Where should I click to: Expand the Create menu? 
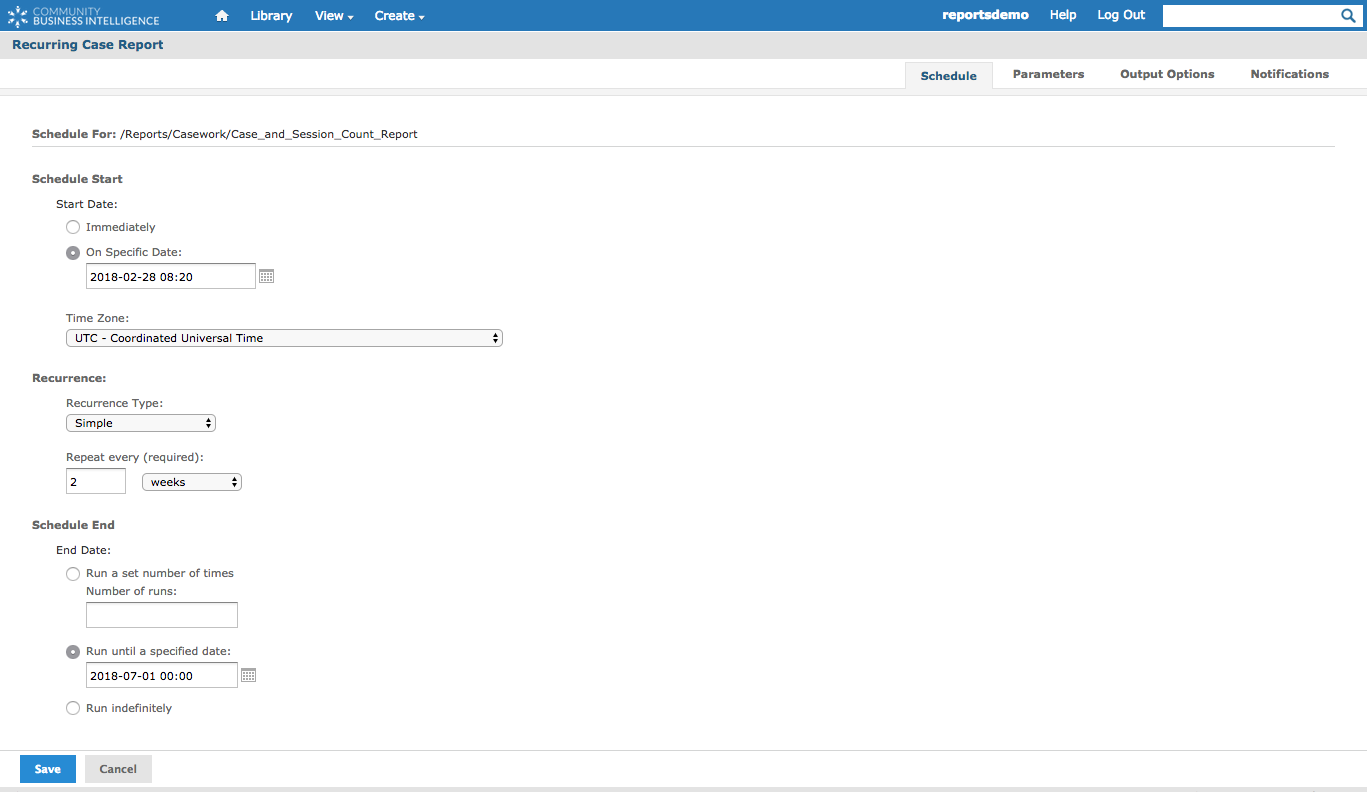pos(399,16)
